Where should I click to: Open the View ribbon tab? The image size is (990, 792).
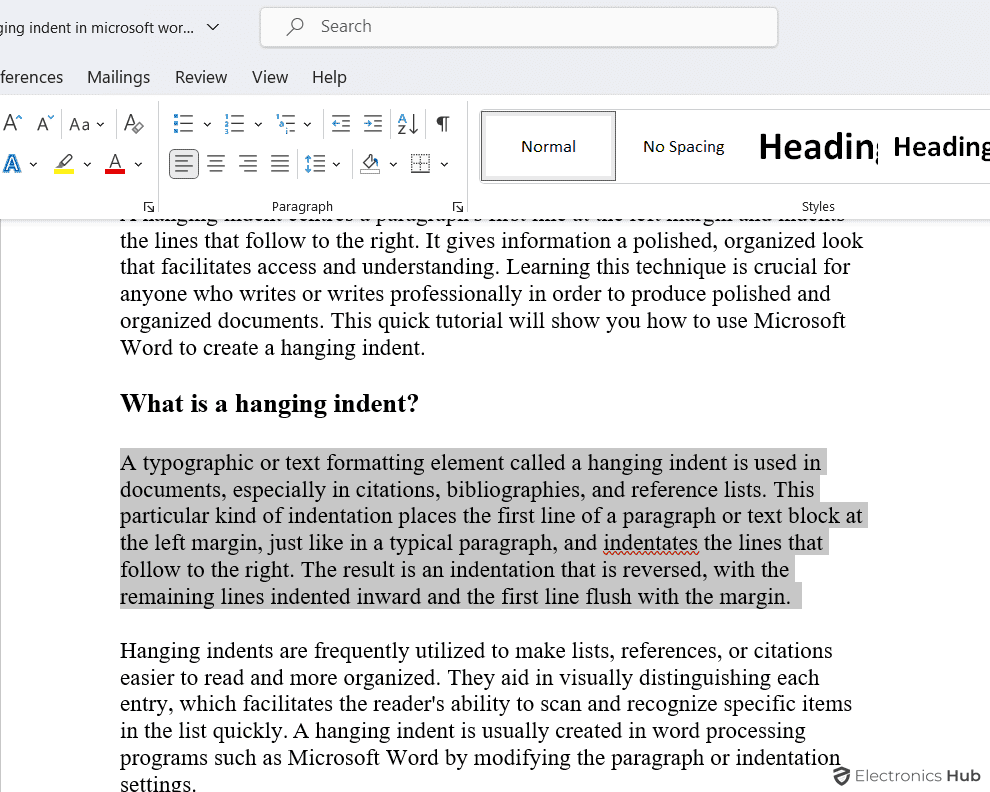(x=269, y=77)
